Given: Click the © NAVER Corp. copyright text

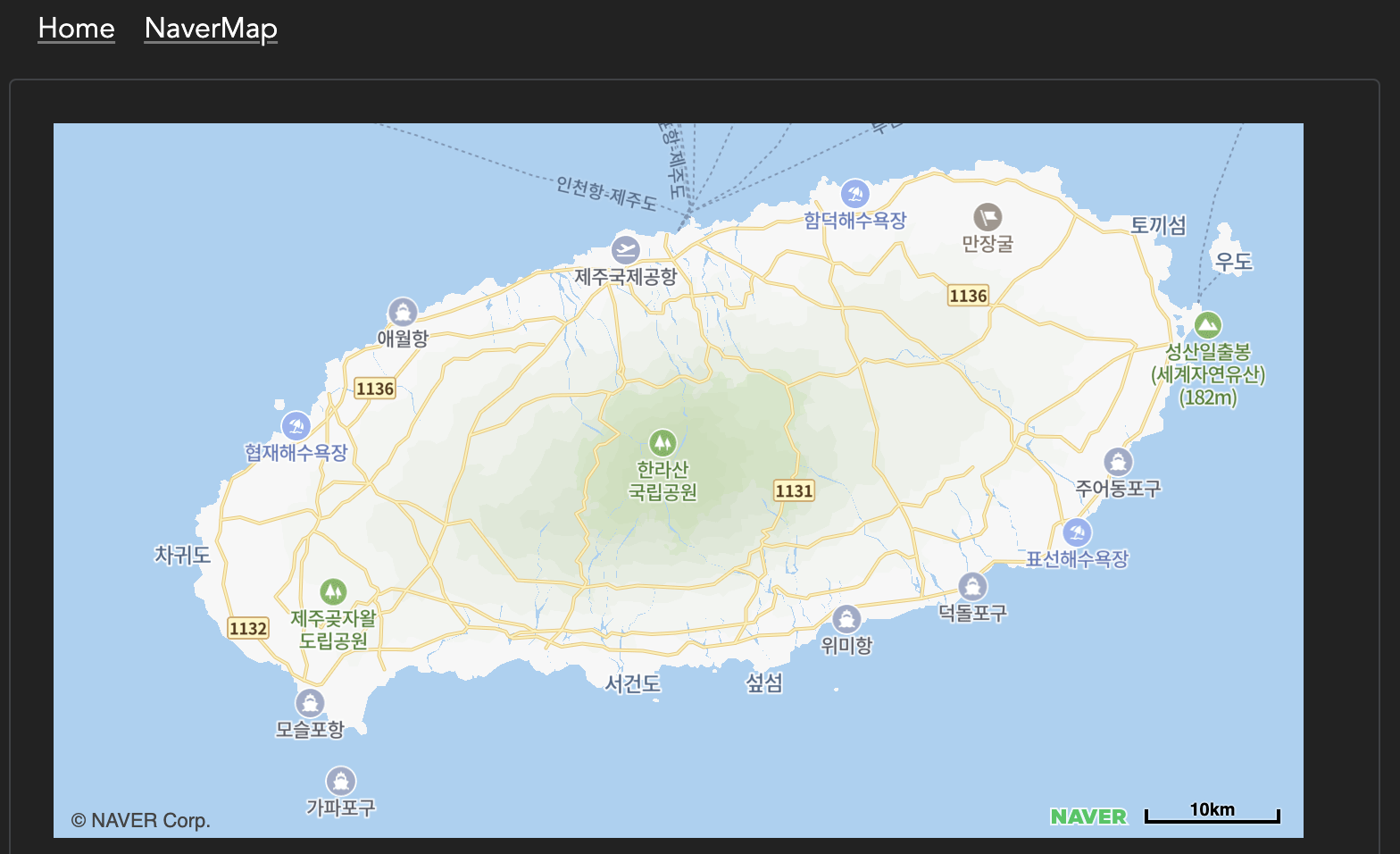Looking at the screenshot, I should pos(141,820).
